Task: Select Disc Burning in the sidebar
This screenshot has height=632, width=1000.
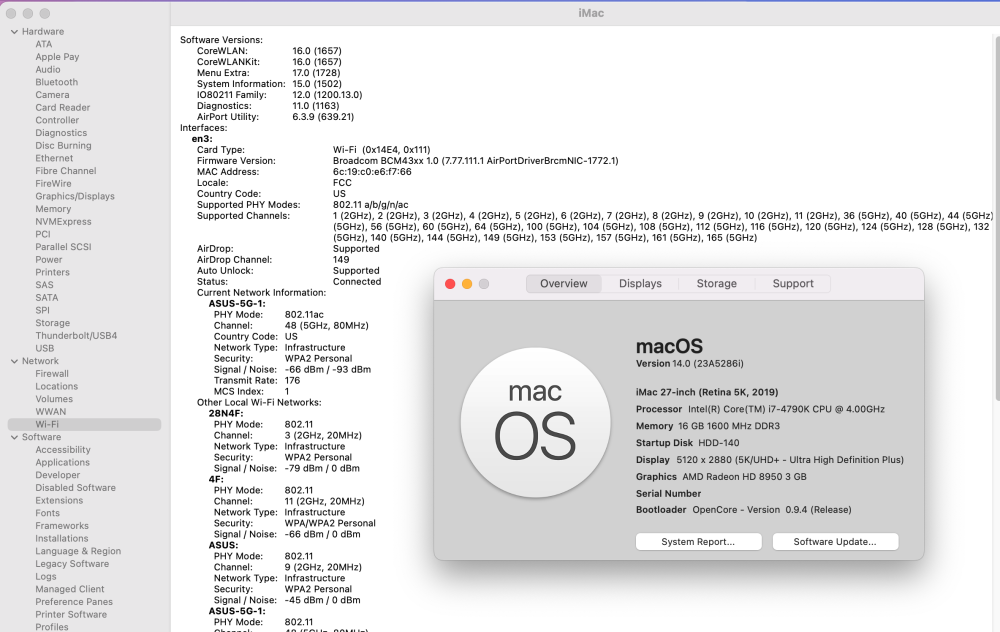Action: point(63,145)
